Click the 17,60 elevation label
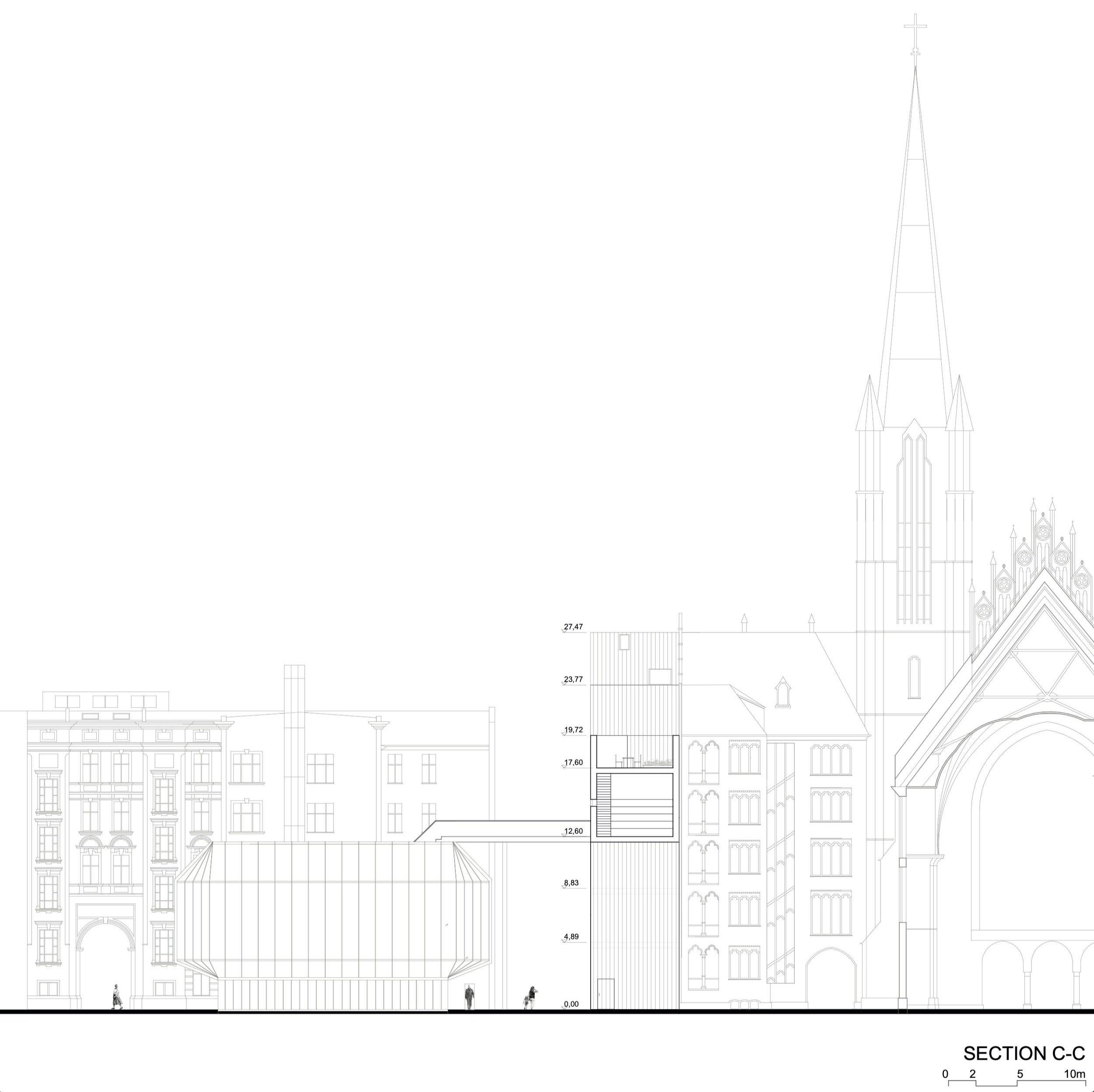Screen dimensions: 1094x1092 (573, 762)
